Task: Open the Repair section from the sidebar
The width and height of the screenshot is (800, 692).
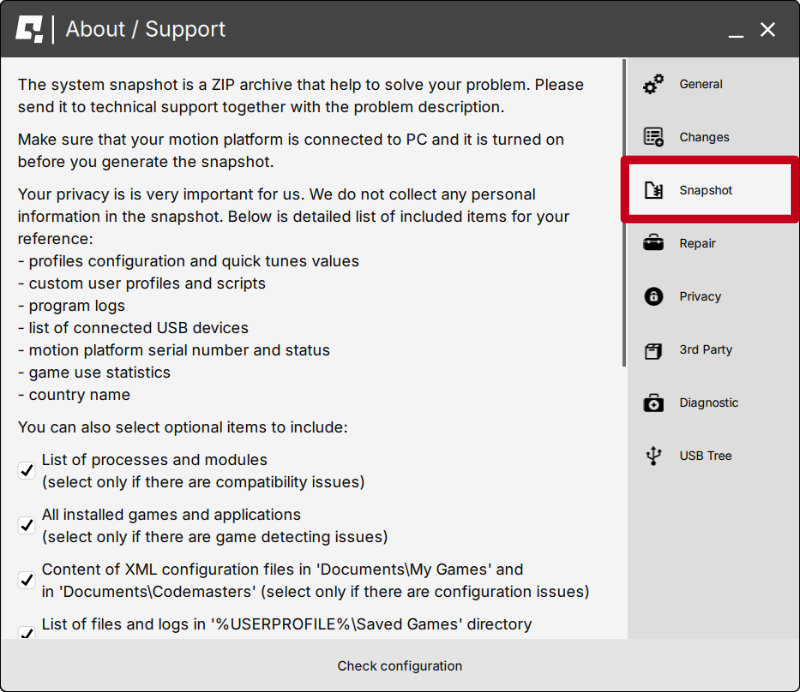Action: [700, 243]
